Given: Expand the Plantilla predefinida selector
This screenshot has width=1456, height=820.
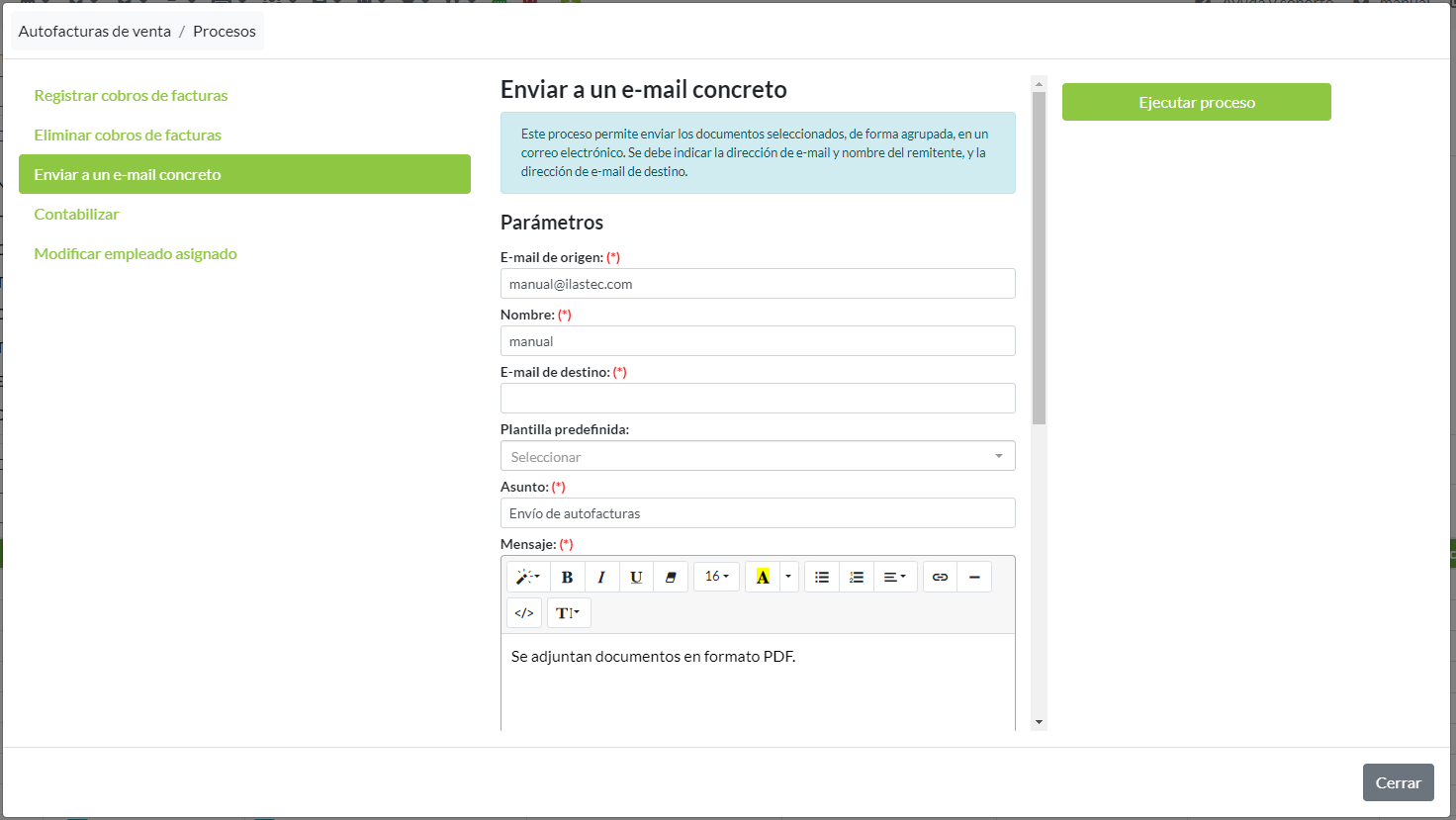Looking at the screenshot, I should [757, 456].
